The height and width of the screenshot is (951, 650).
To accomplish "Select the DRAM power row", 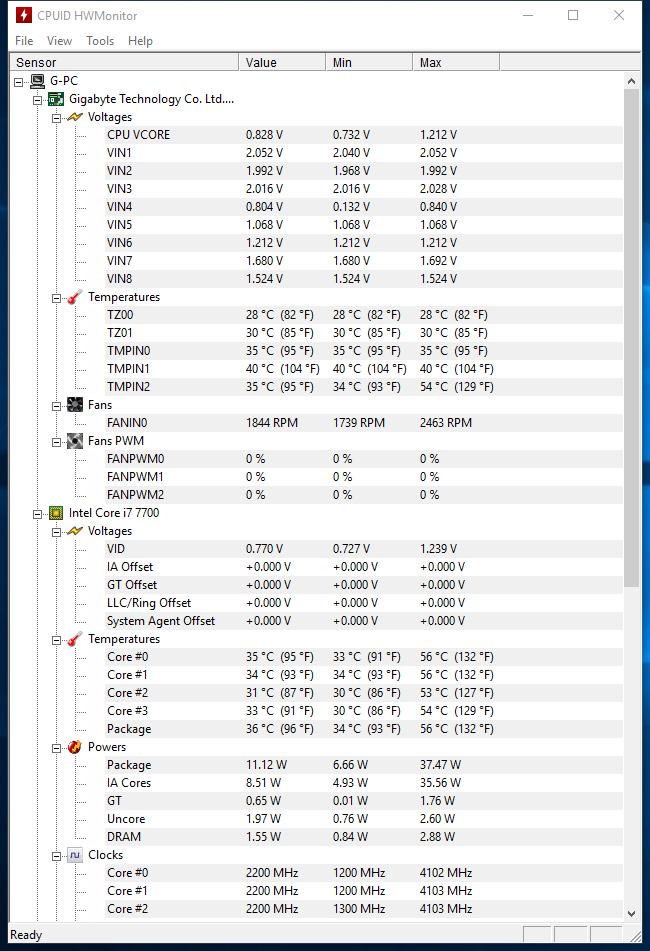I will (x=364, y=837).
